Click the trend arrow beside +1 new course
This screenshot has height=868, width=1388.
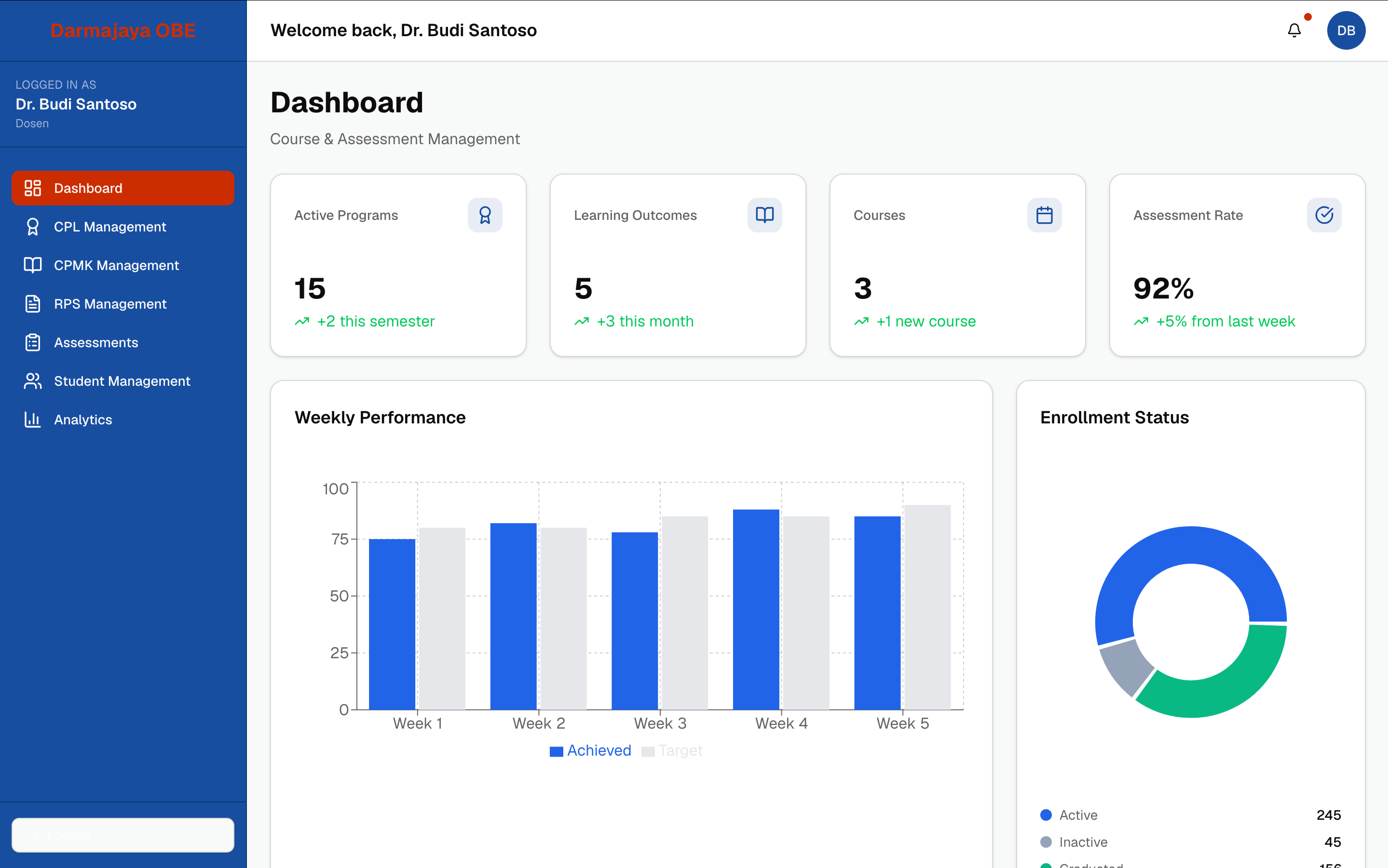click(x=861, y=322)
